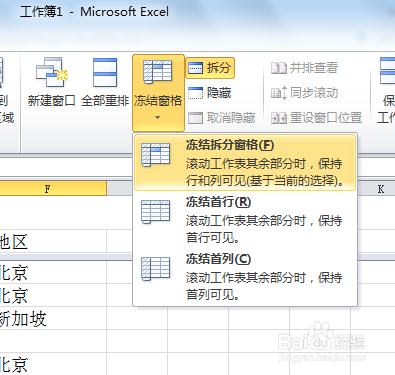The height and width of the screenshot is (375, 395).
Task: Select menu entry 冻结首列(C)
Action: tap(245, 276)
